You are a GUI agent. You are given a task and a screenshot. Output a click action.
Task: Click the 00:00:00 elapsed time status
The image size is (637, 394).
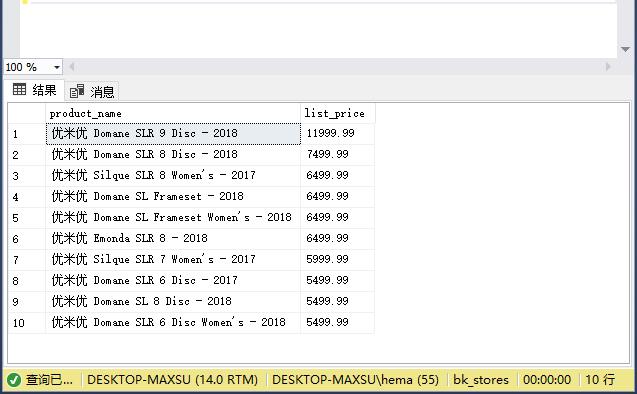547,380
